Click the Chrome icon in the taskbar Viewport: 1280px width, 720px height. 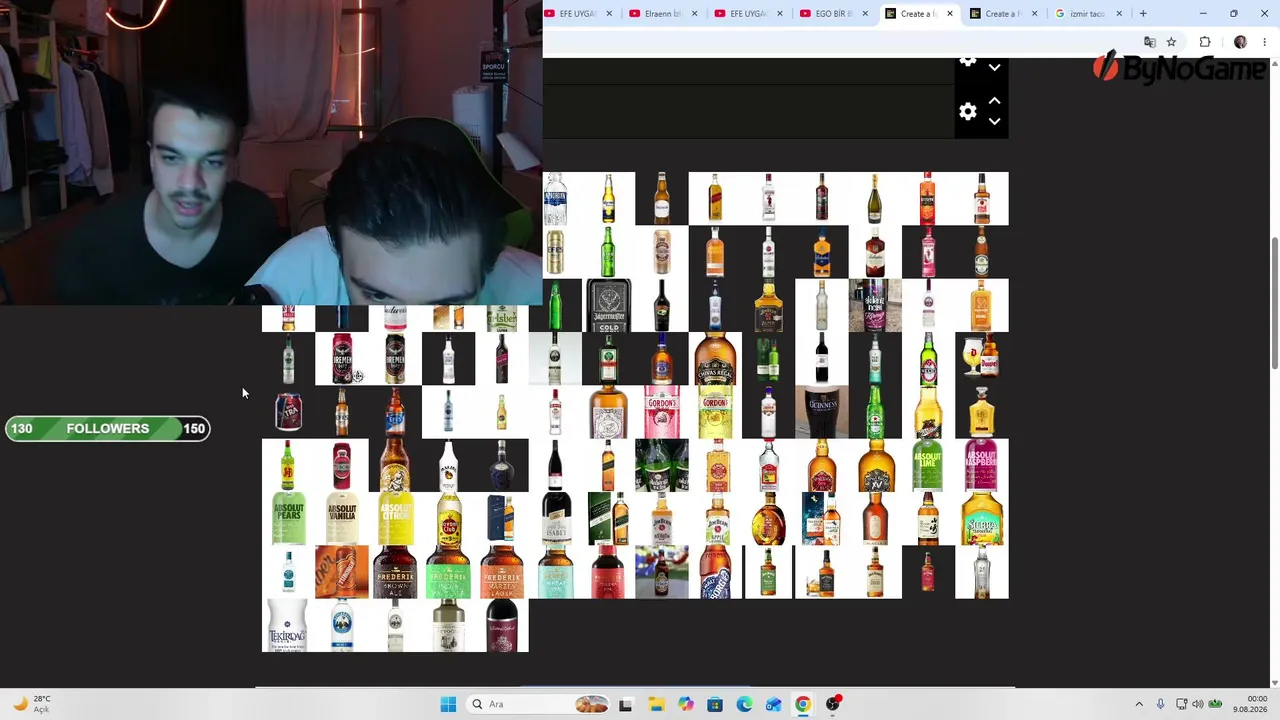pyautogui.click(x=803, y=704)
